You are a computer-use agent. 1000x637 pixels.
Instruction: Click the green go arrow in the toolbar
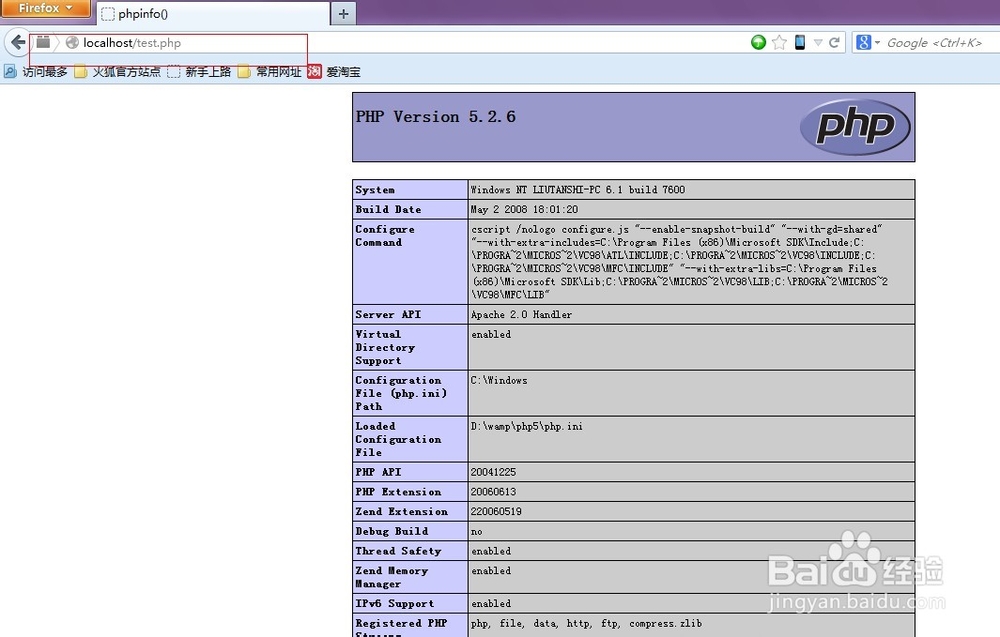758,42
